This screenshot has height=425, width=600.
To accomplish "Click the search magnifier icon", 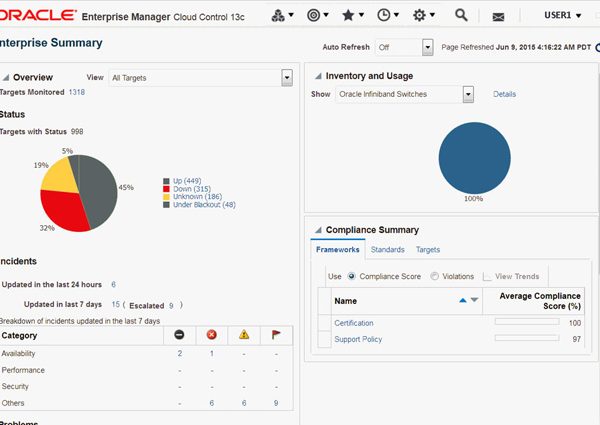I will (461, 15).
